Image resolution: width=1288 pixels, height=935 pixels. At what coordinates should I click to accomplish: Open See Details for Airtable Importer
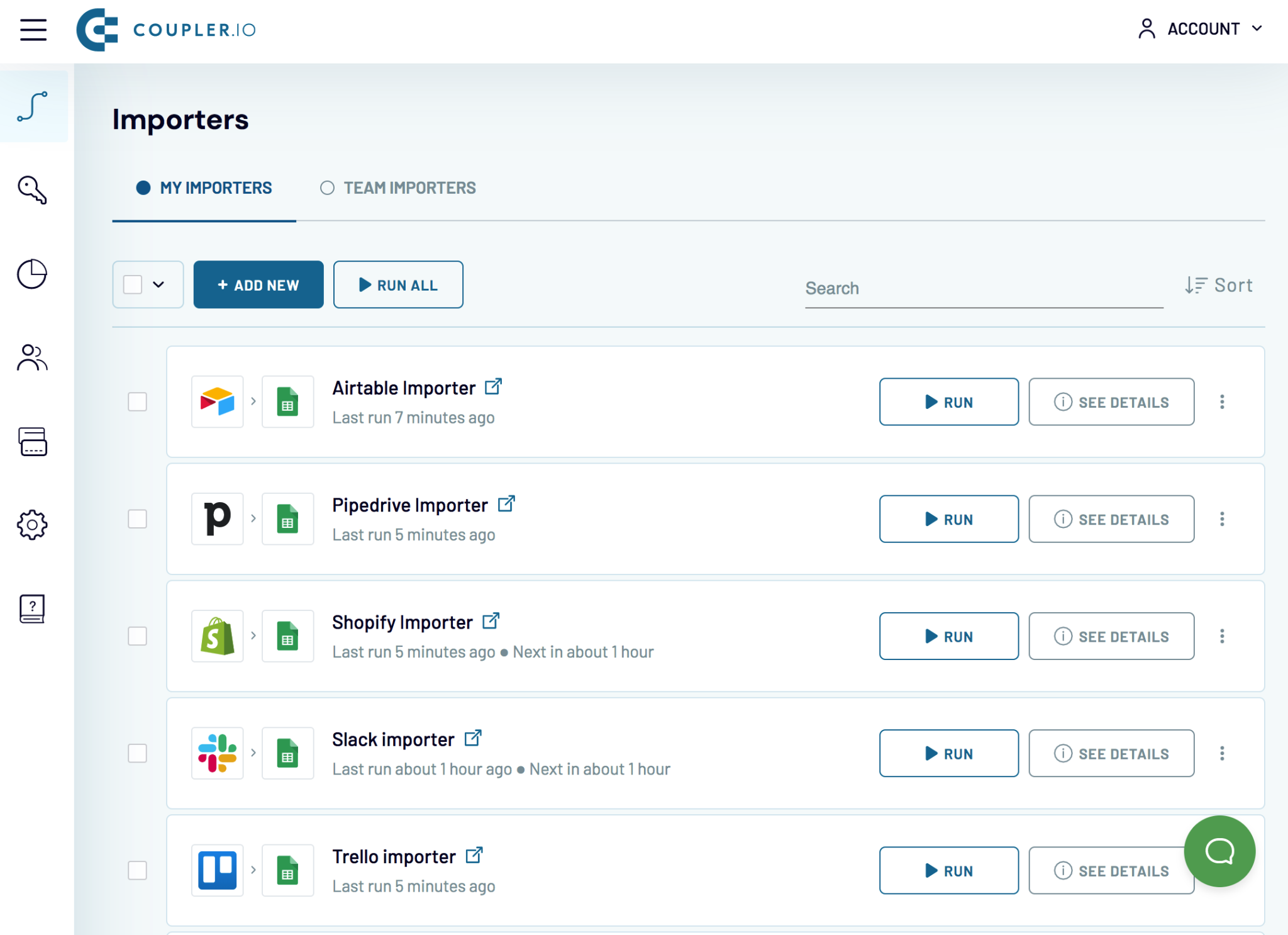click(x=1111, y=401)
